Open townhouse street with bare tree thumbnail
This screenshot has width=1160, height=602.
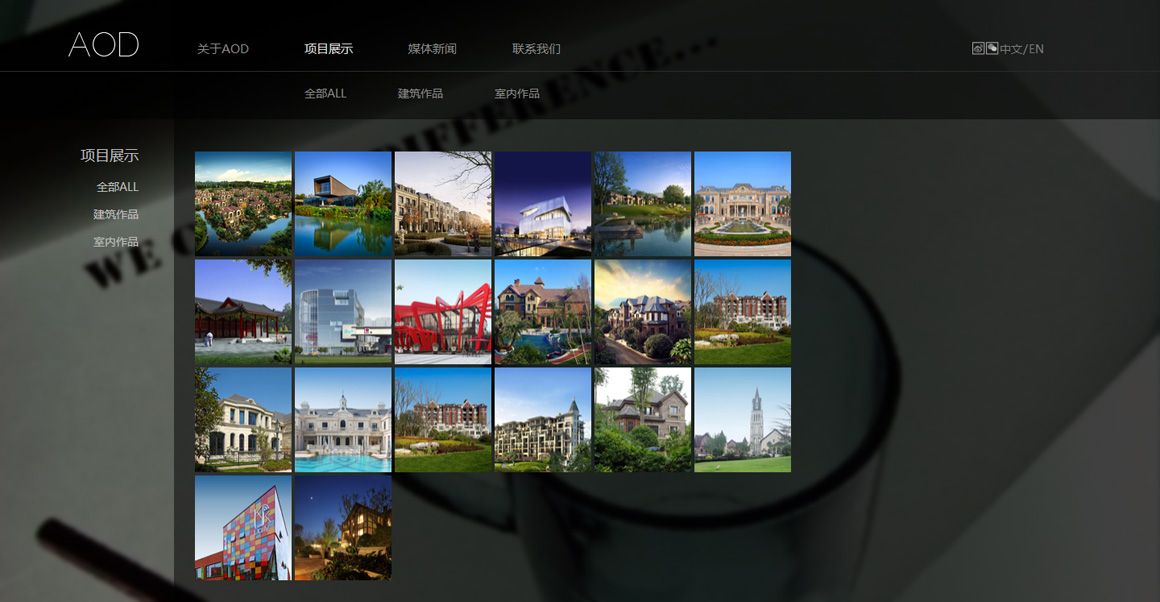[443, 204]
